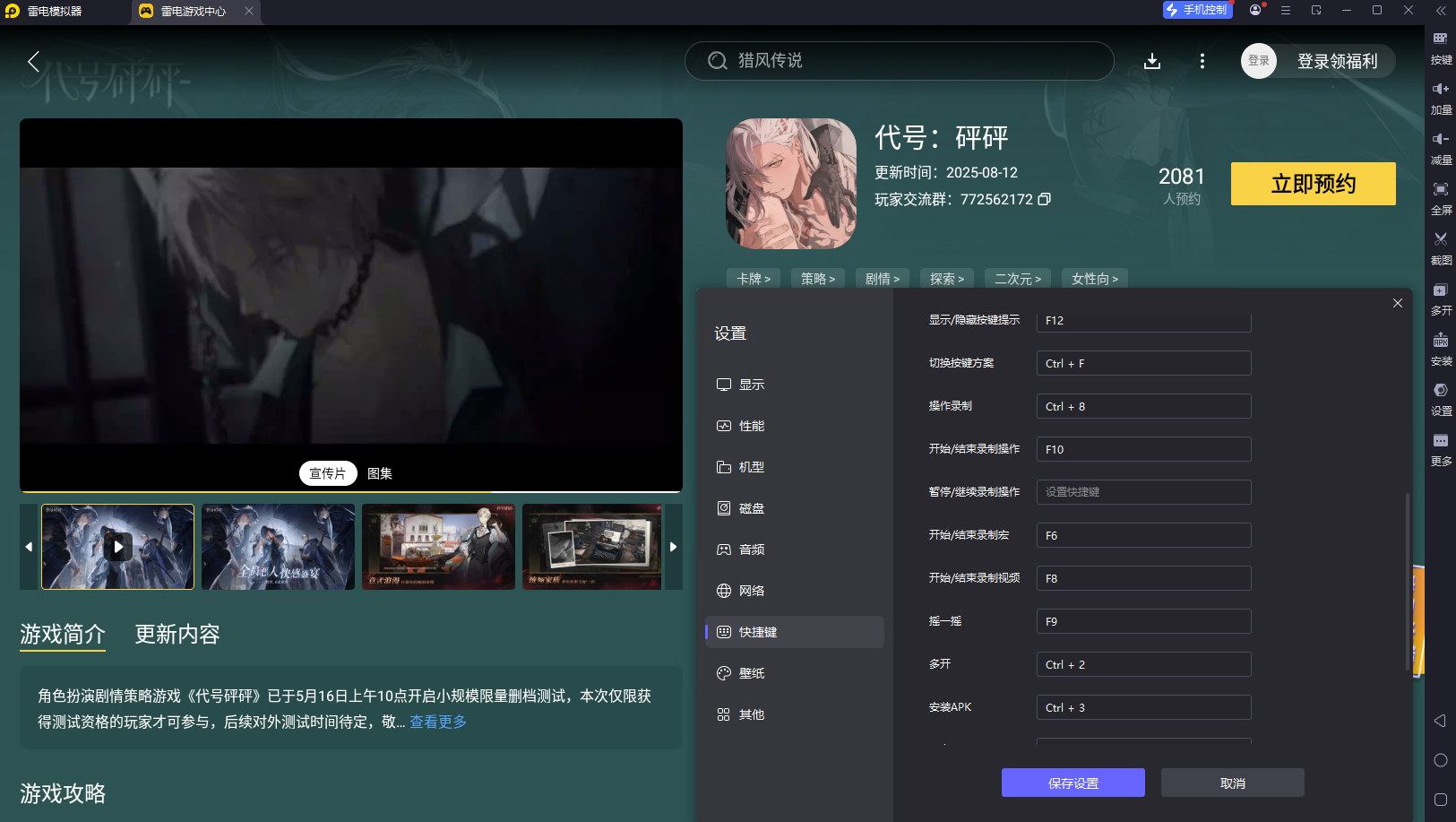Open the 二次元 tag
This screenshot has height=822, width=1456.
pyautogui.click(x=1018, y=279)
